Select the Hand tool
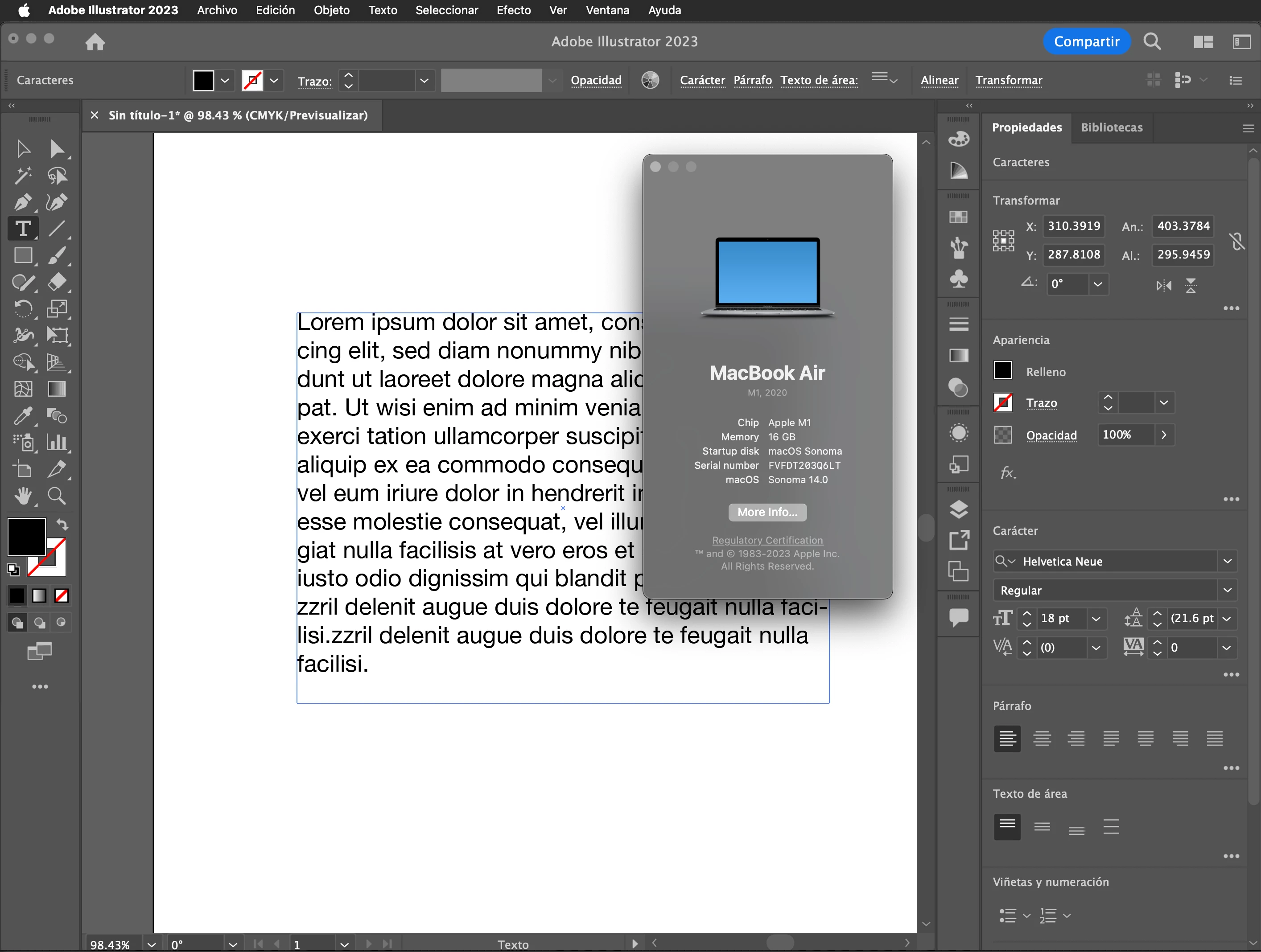1261x952 pixels. 23,496
